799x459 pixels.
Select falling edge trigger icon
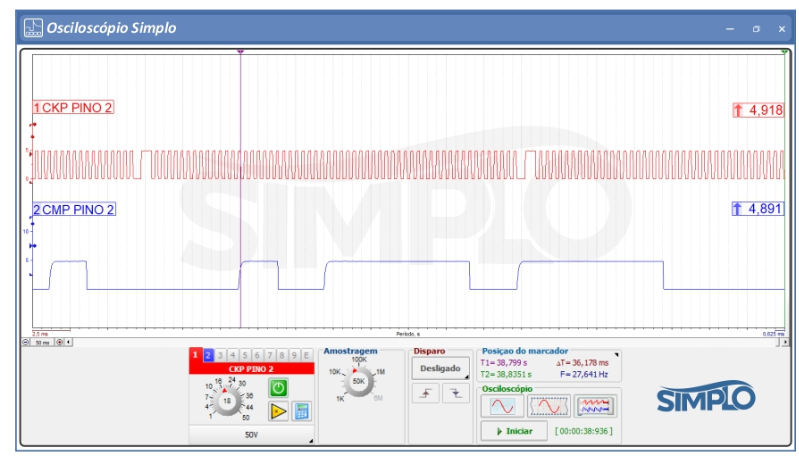point(456,393)
